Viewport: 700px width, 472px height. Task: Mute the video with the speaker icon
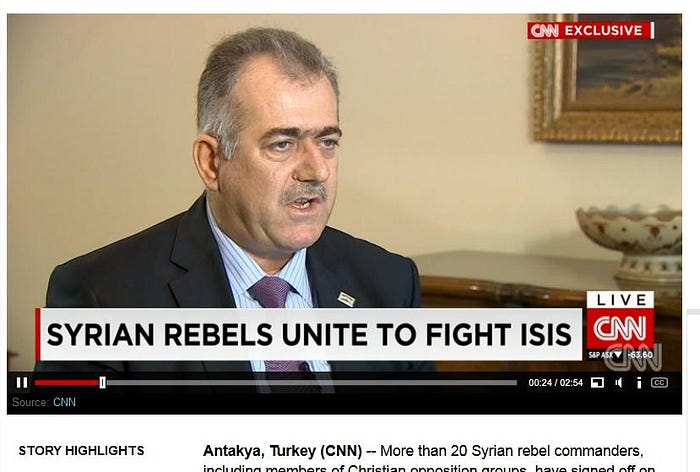[x=619, y=383]
